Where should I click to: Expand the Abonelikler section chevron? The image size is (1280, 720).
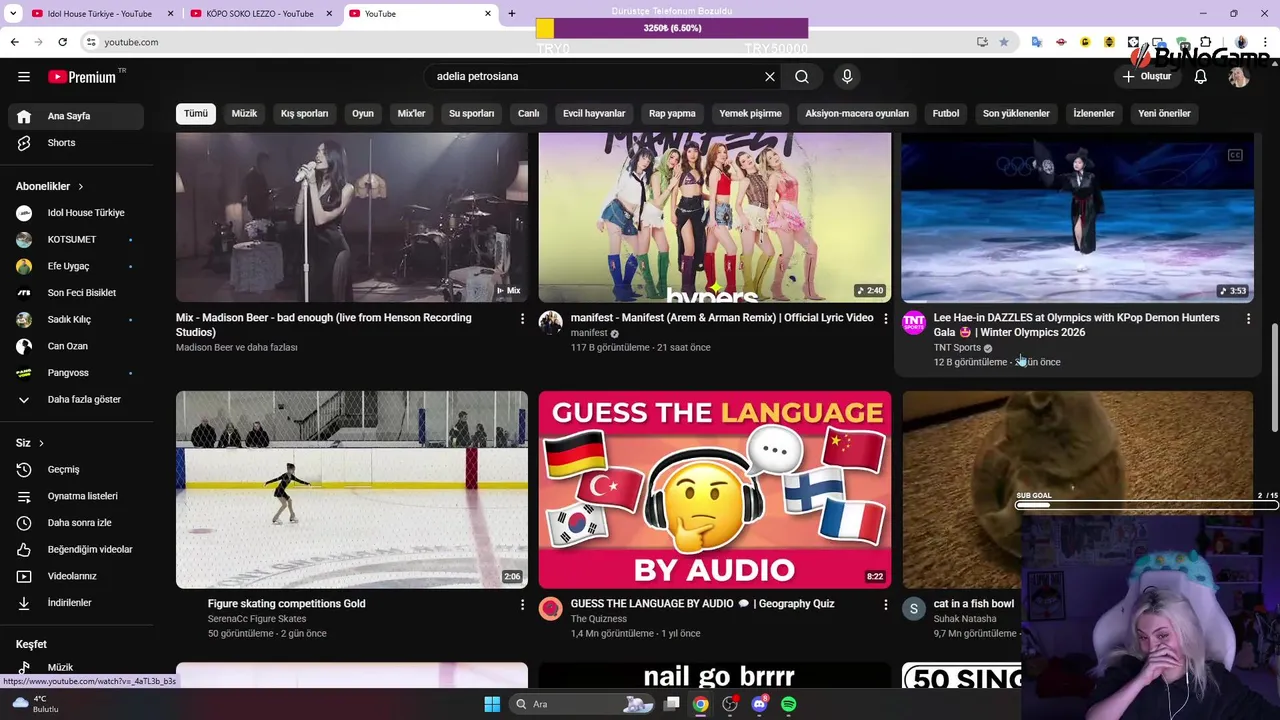click(81, 187)
